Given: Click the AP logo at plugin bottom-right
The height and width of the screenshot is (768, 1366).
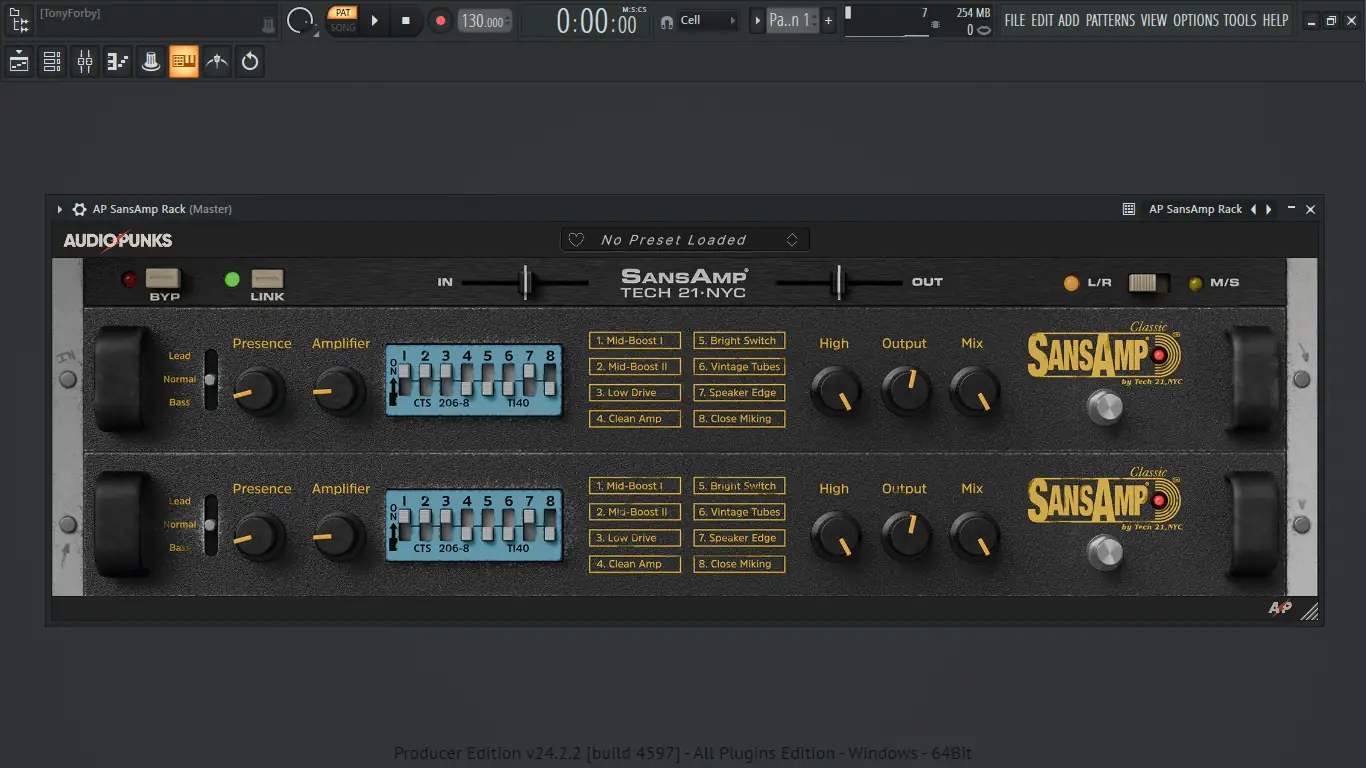Looking at the screenshot, I should [x=1280, y=608].
